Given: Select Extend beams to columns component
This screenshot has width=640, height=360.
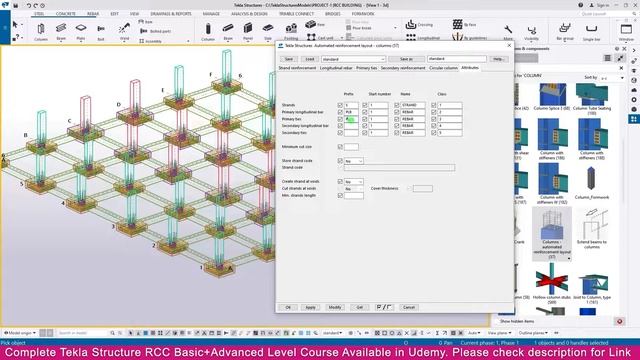Looking at the screenshot, I should point(592,229).
